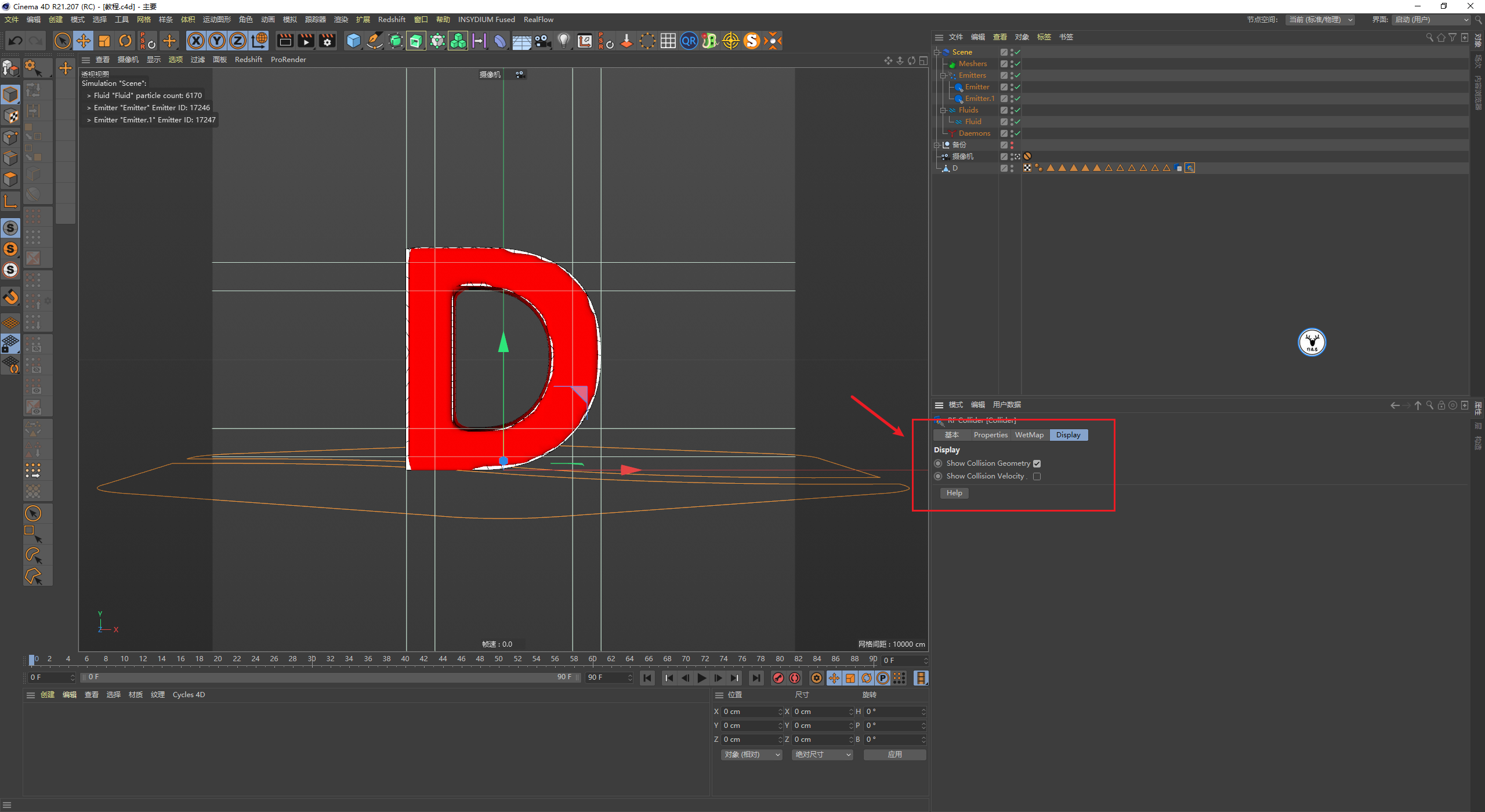The width and height of the screenshot is (1485, 812).
Task: Uncheck Show Collision Geometry checkbox
Action: 1037,463
